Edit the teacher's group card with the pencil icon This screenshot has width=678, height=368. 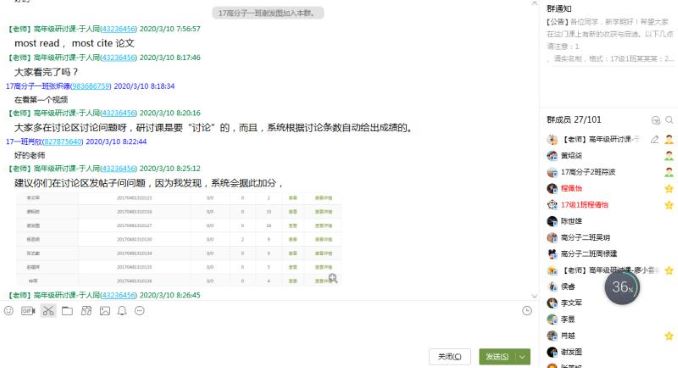(655, 139)
